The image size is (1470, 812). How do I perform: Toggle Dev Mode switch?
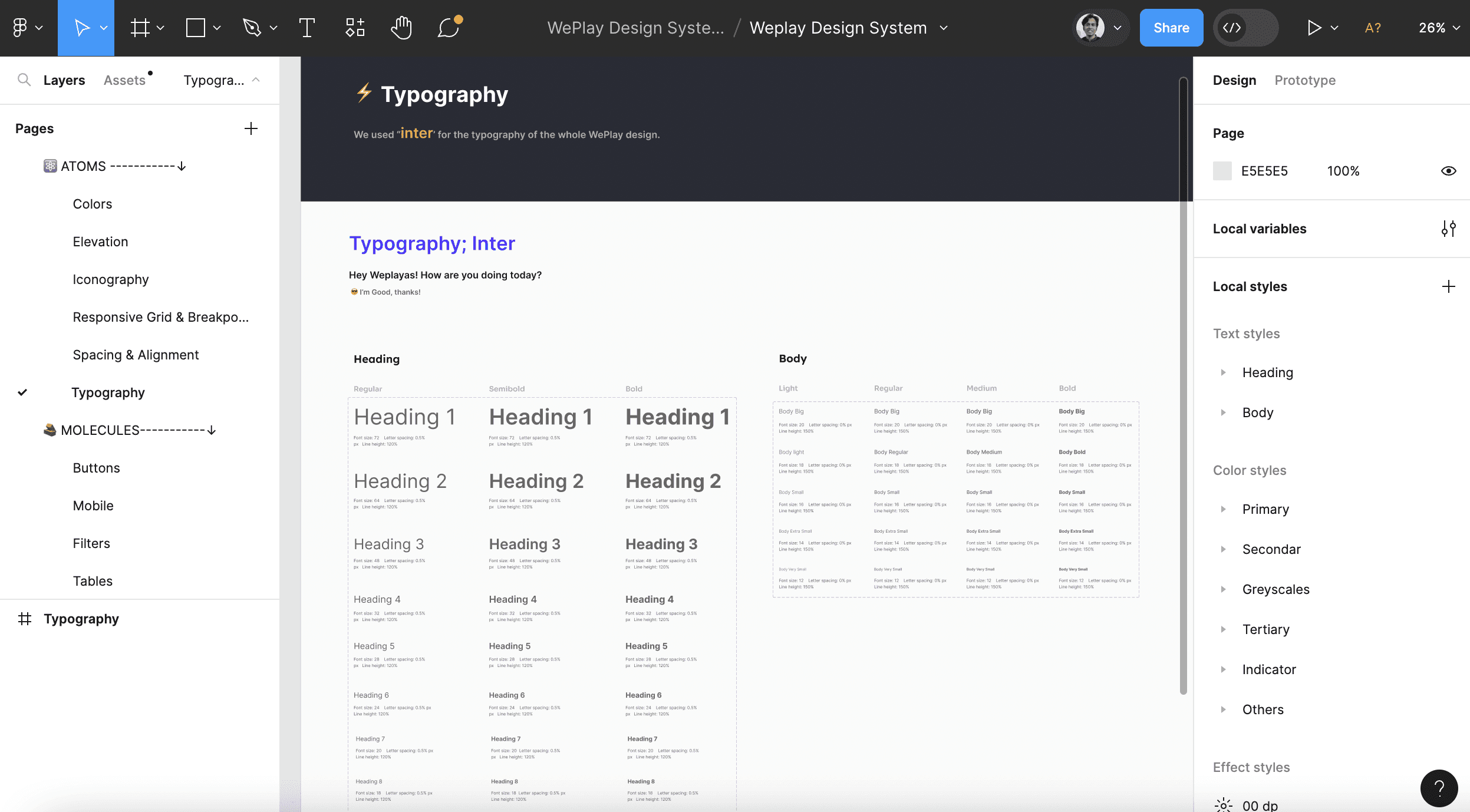pos(1245,28)
